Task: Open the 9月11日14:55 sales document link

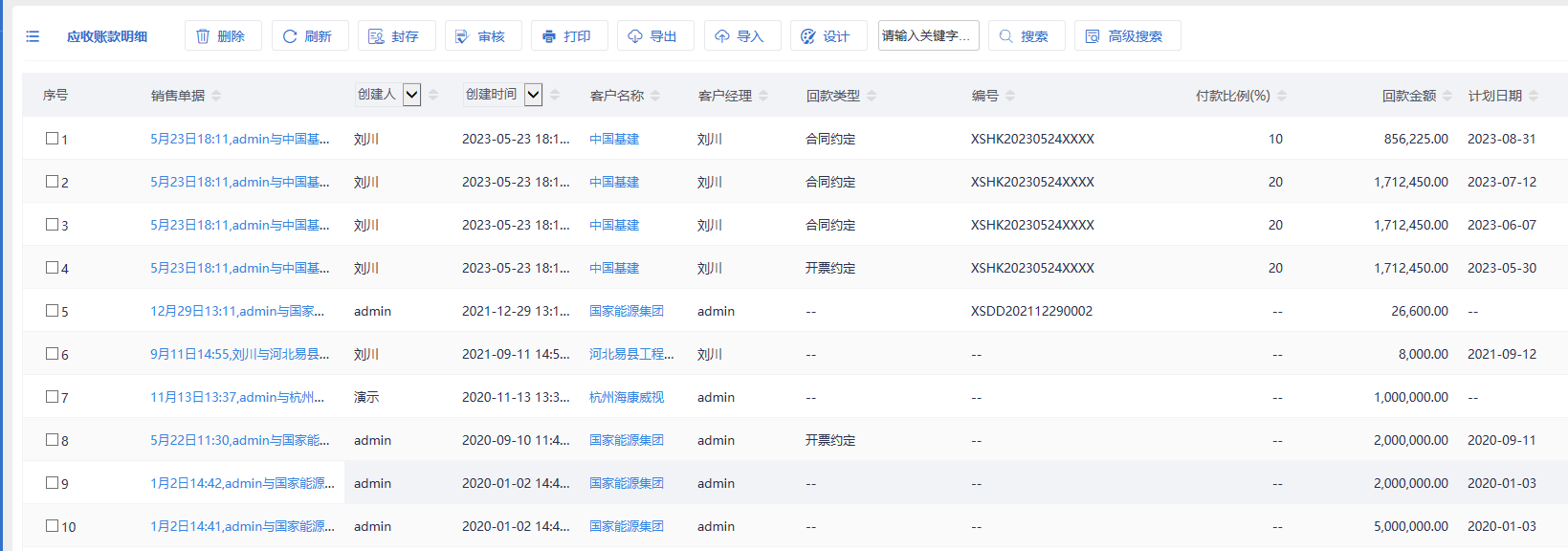Action: [x=240, y=354]
